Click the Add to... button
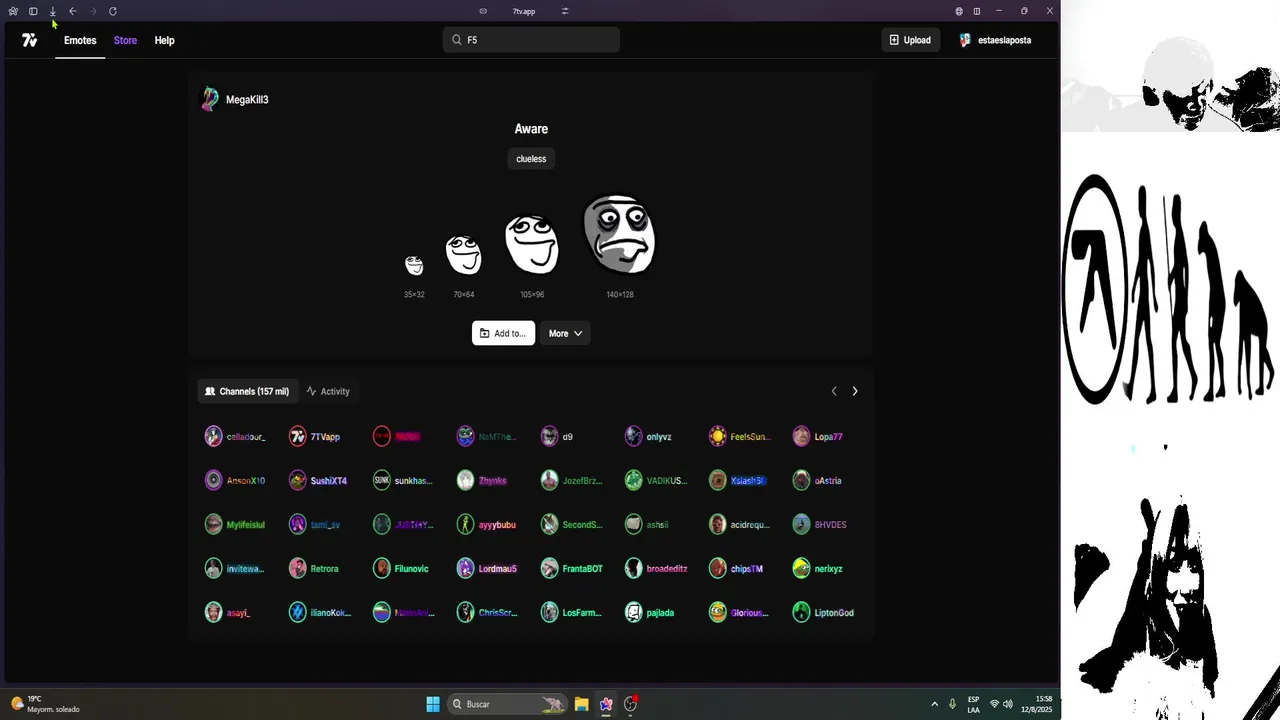The image size is (1280, 720). pyautogui.click(x=503, y=333)
